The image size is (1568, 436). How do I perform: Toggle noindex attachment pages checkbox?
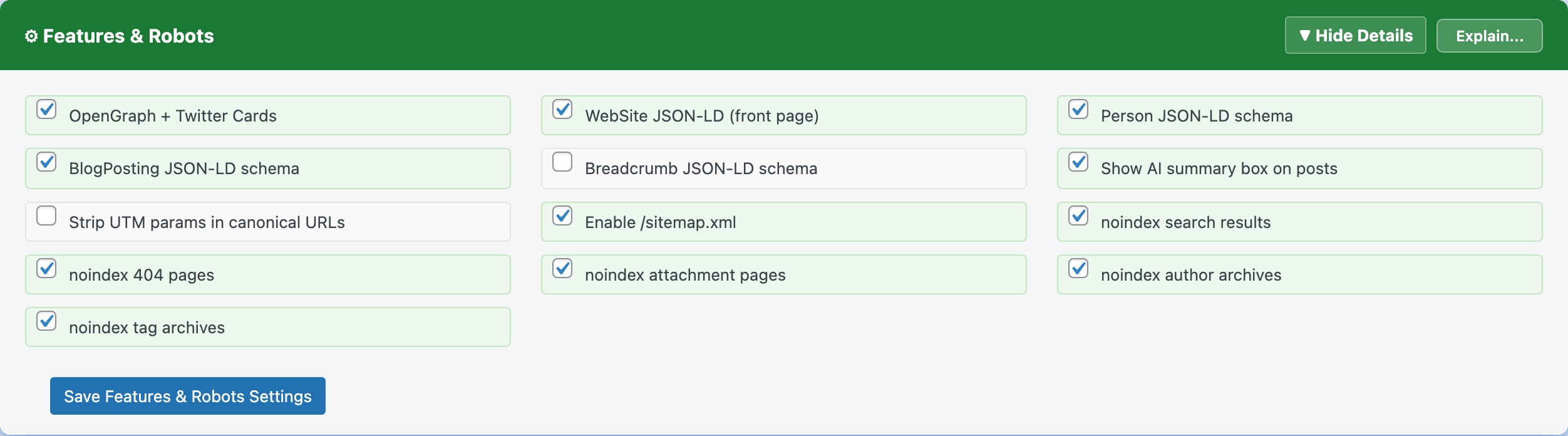click(x=562, y=268)
